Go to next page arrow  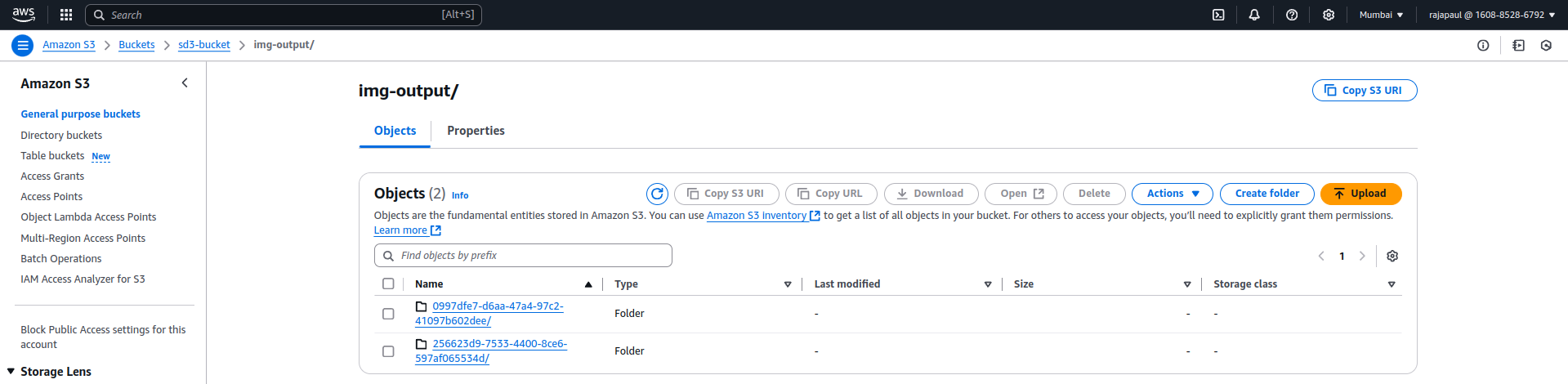point(1362,256)
